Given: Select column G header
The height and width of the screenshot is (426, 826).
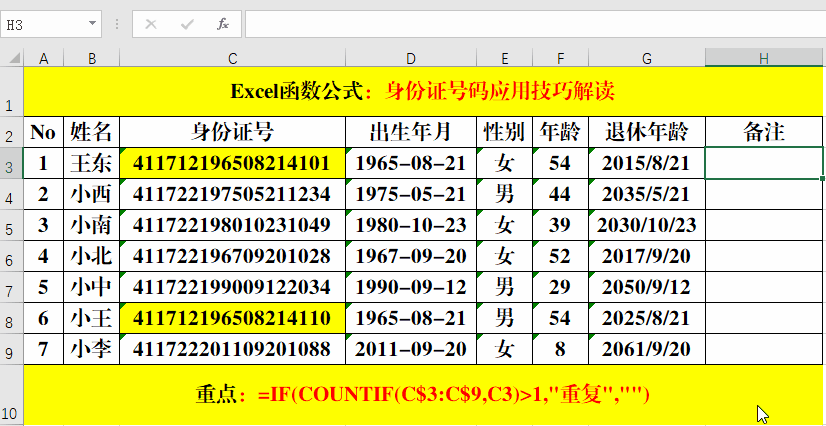Looking at the screenshot, I should tap(647, 58).
